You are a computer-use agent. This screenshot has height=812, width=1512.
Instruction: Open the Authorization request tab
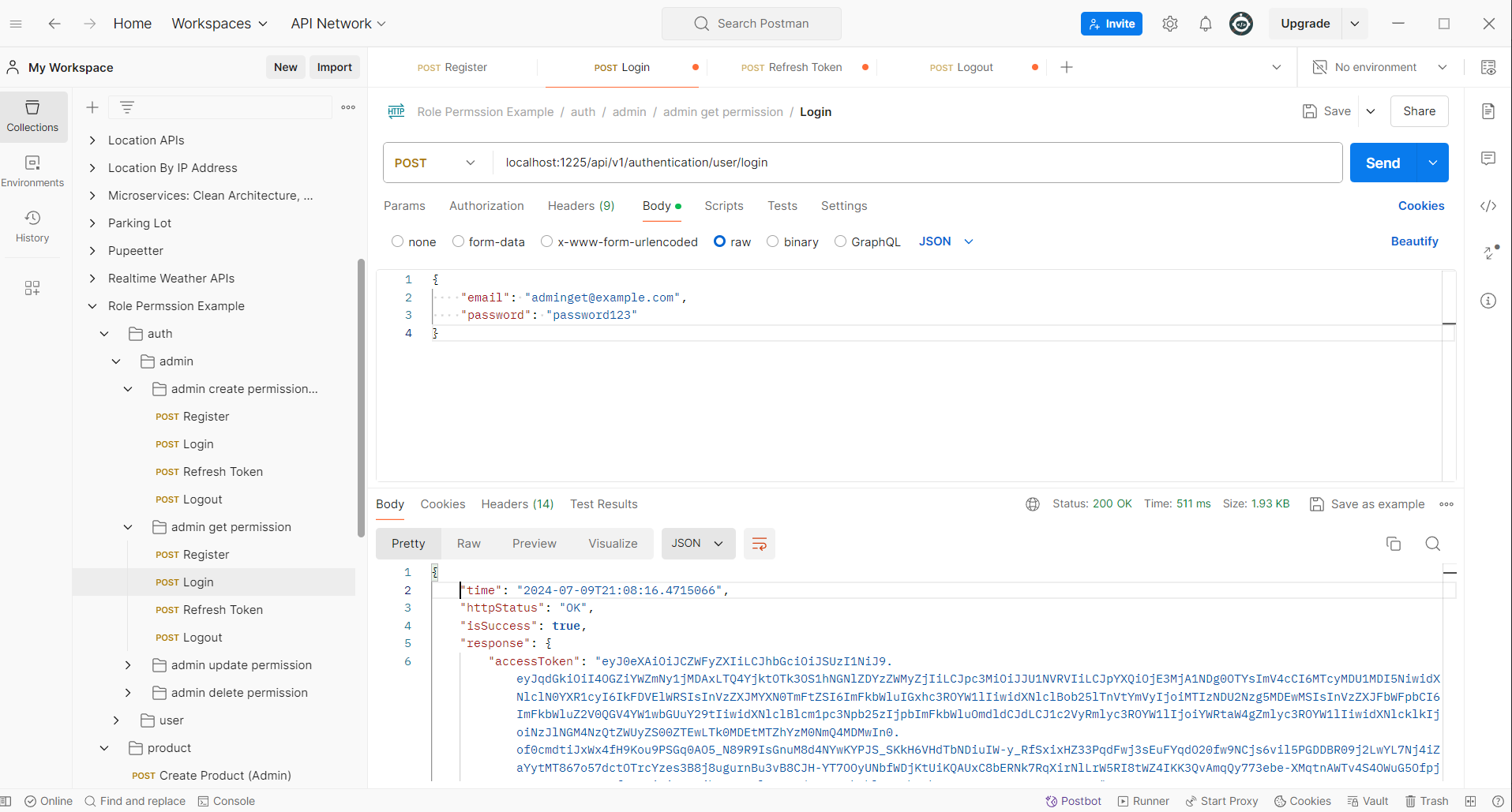[x=486, y=206]
